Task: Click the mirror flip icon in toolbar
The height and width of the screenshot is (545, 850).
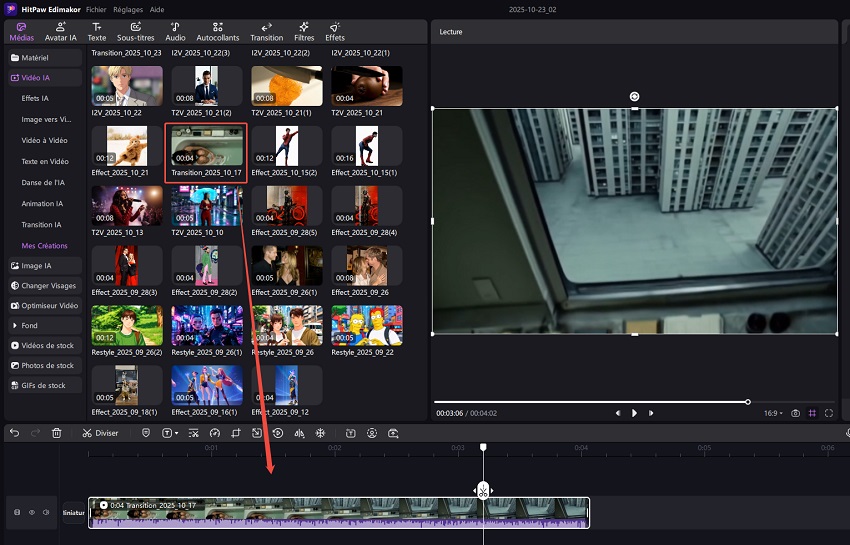Action: coord(299,433)
